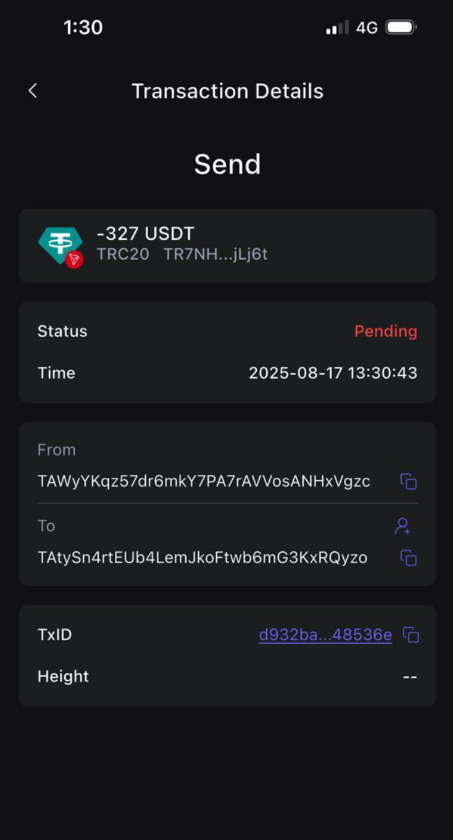Image resolution: width=453 pixels, height=840 pixels.
Task: Tap the Transaction Details title
Action: point(228,91)
